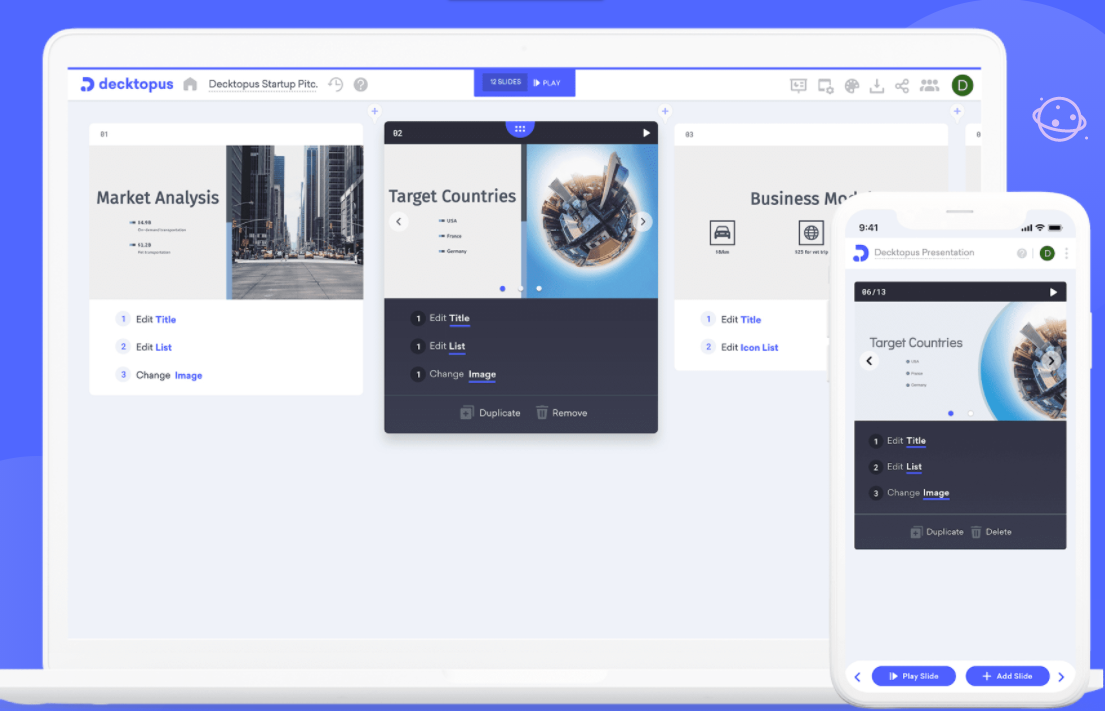
Task: Open the green D user avatar on laptop
Action: (962, 85)
